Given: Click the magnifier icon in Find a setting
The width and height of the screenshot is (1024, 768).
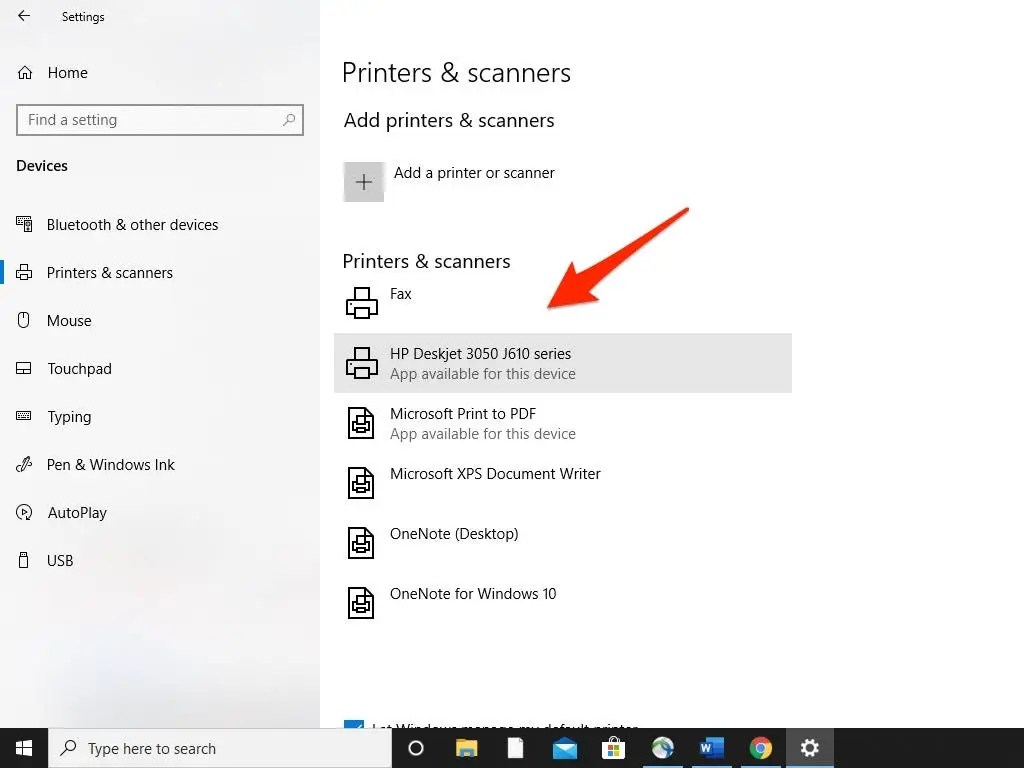Looking at the screenshot, I should pos(289,120).
